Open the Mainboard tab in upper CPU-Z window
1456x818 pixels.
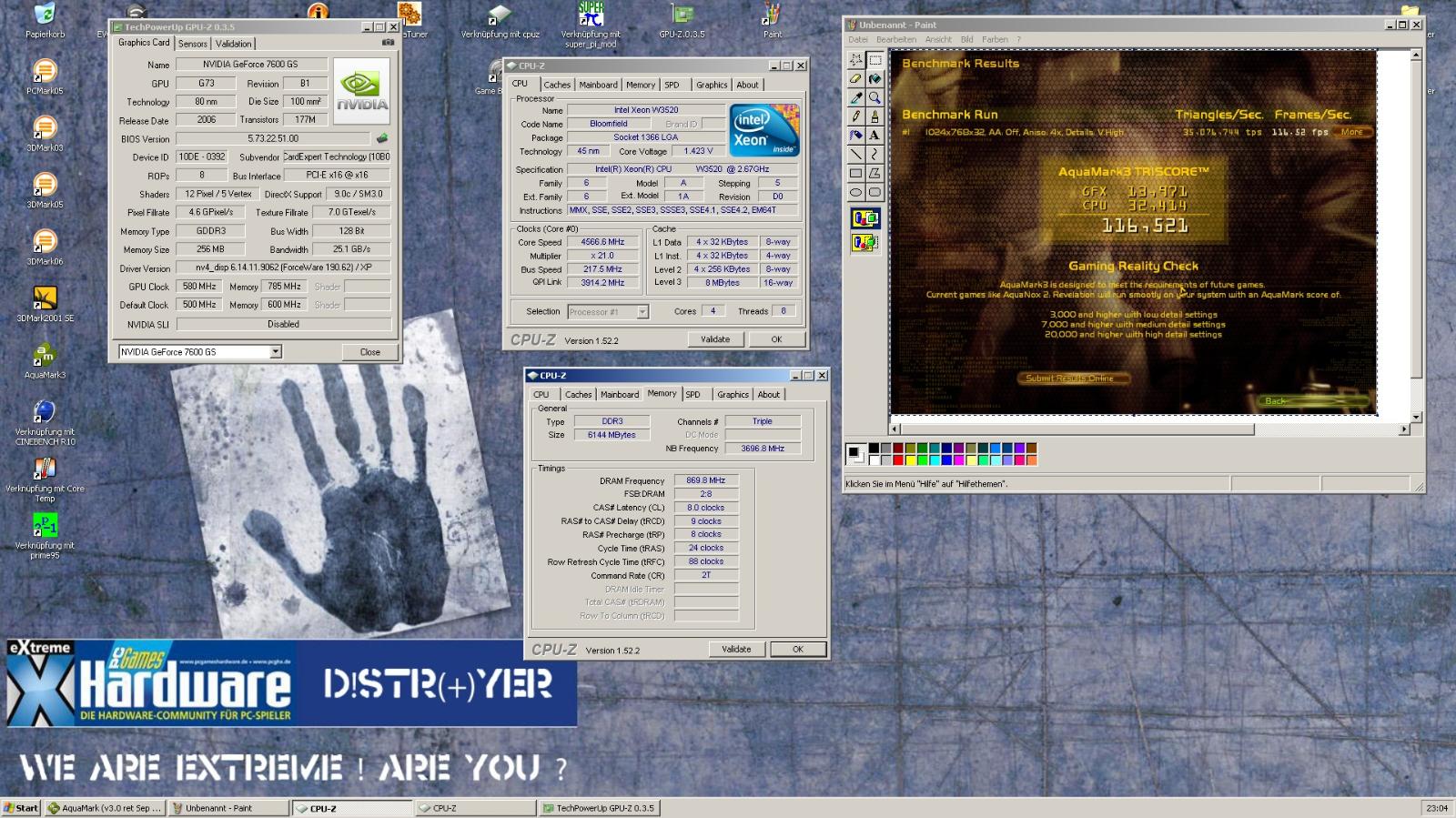(x=598, y=85)
